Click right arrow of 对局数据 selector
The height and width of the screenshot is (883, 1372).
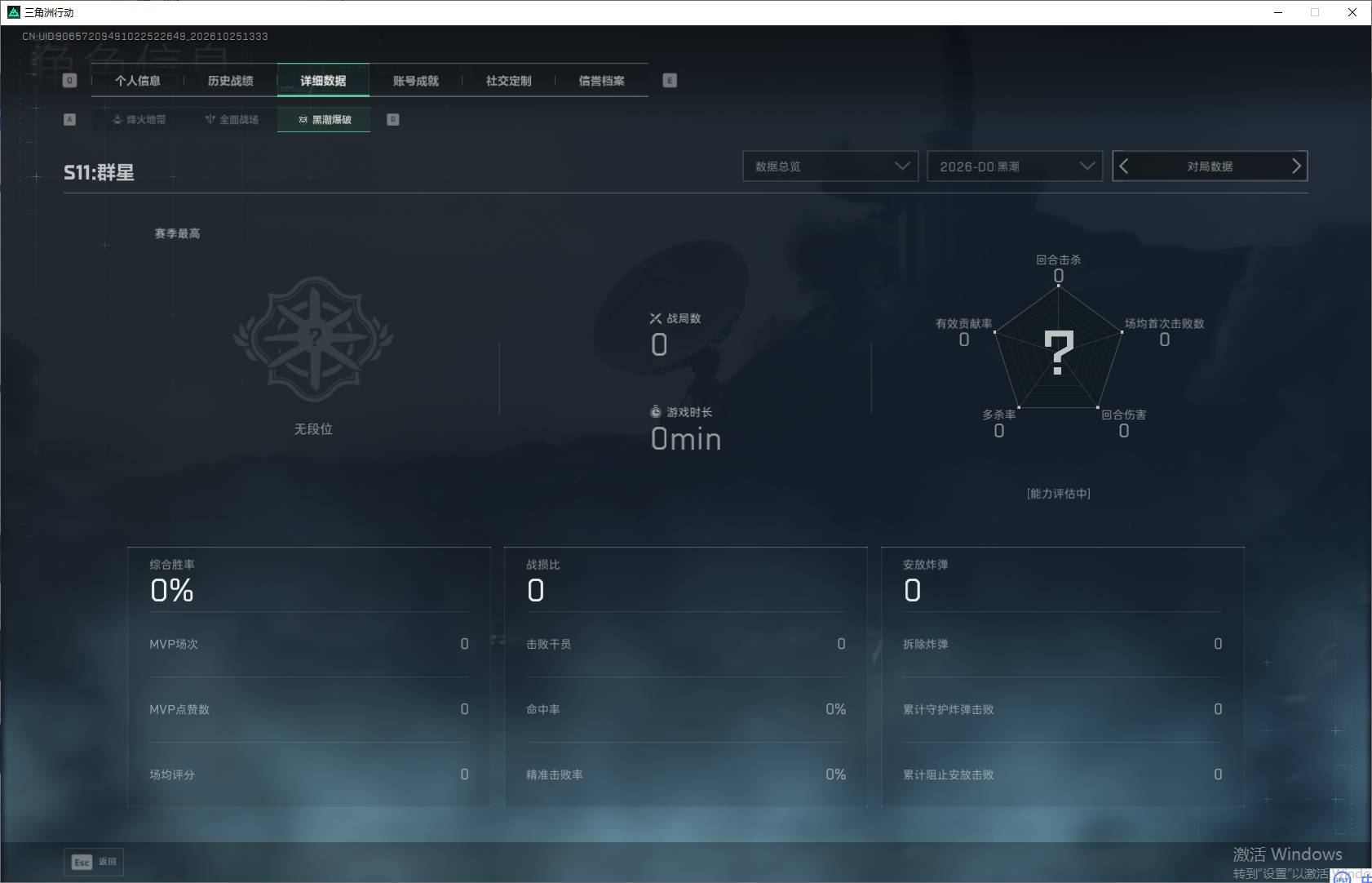(x=1296, y=166)
